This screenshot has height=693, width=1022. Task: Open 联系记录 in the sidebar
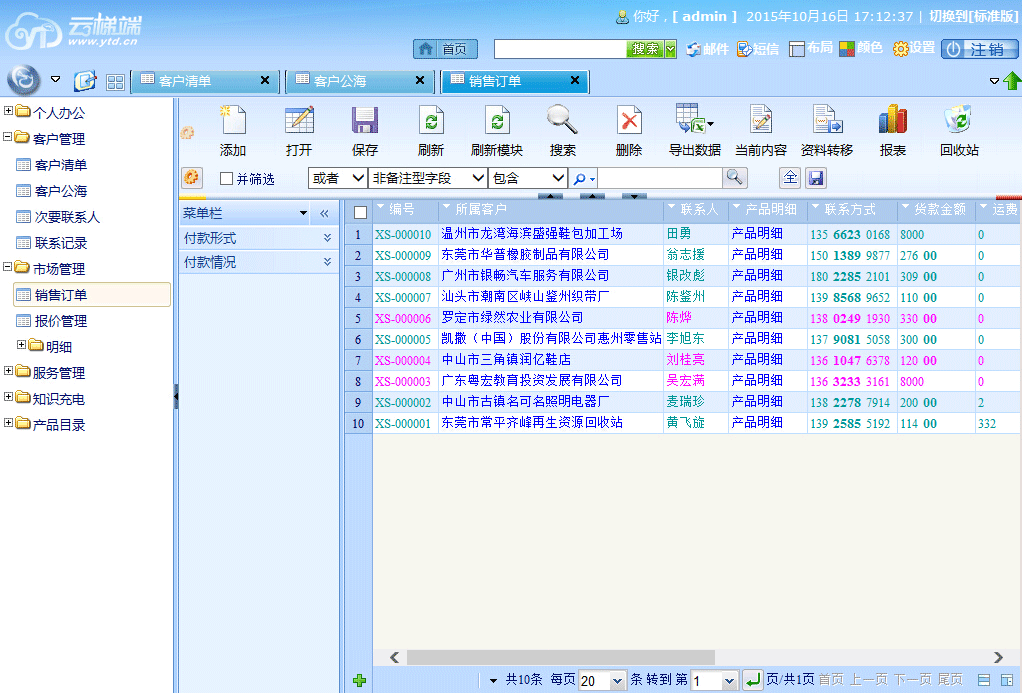(x=61, y=243)
